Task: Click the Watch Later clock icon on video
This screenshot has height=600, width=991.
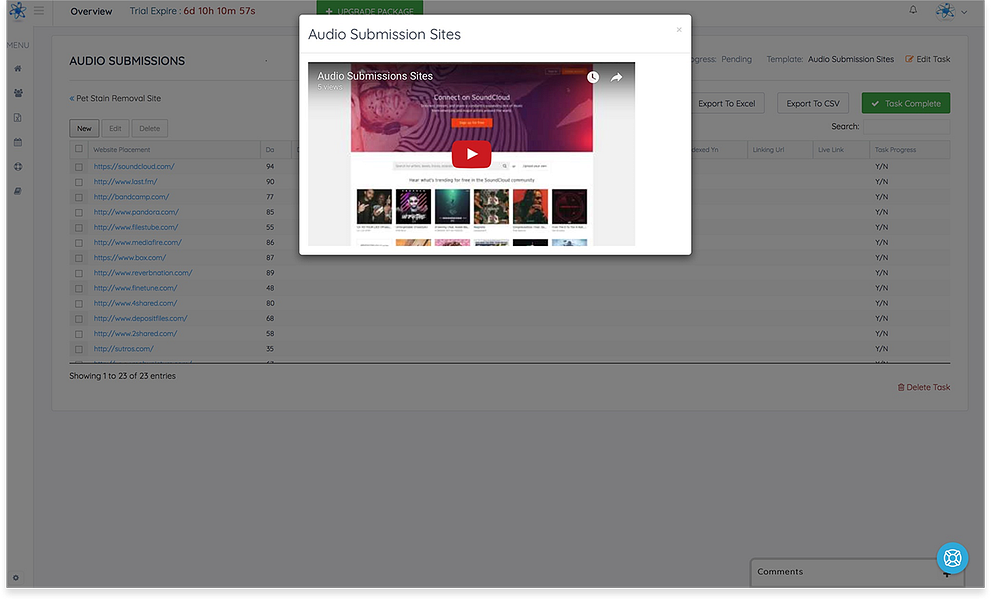Action: (593, 77)
